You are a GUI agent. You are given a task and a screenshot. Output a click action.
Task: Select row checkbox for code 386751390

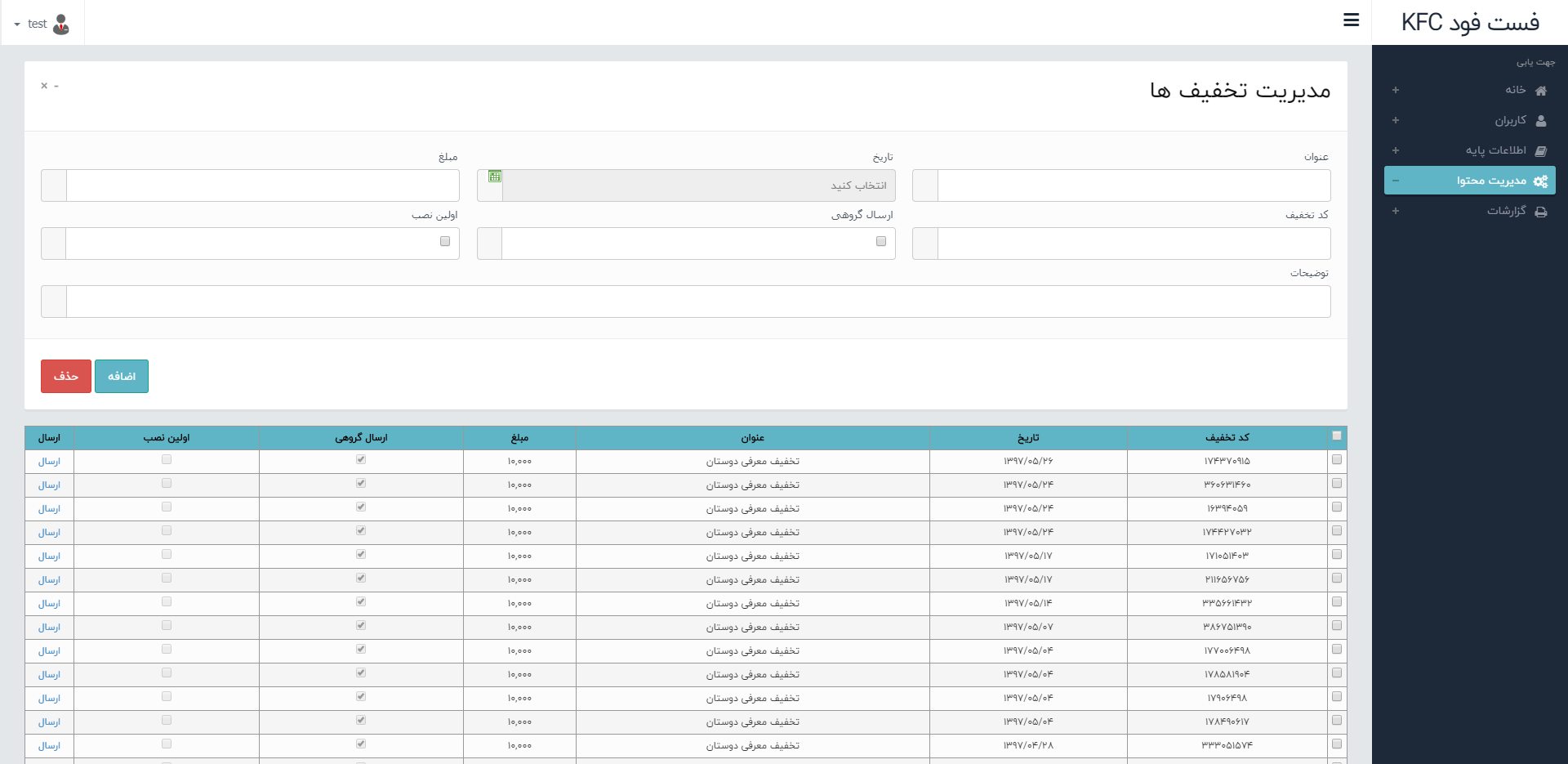tap(1337, 625)
